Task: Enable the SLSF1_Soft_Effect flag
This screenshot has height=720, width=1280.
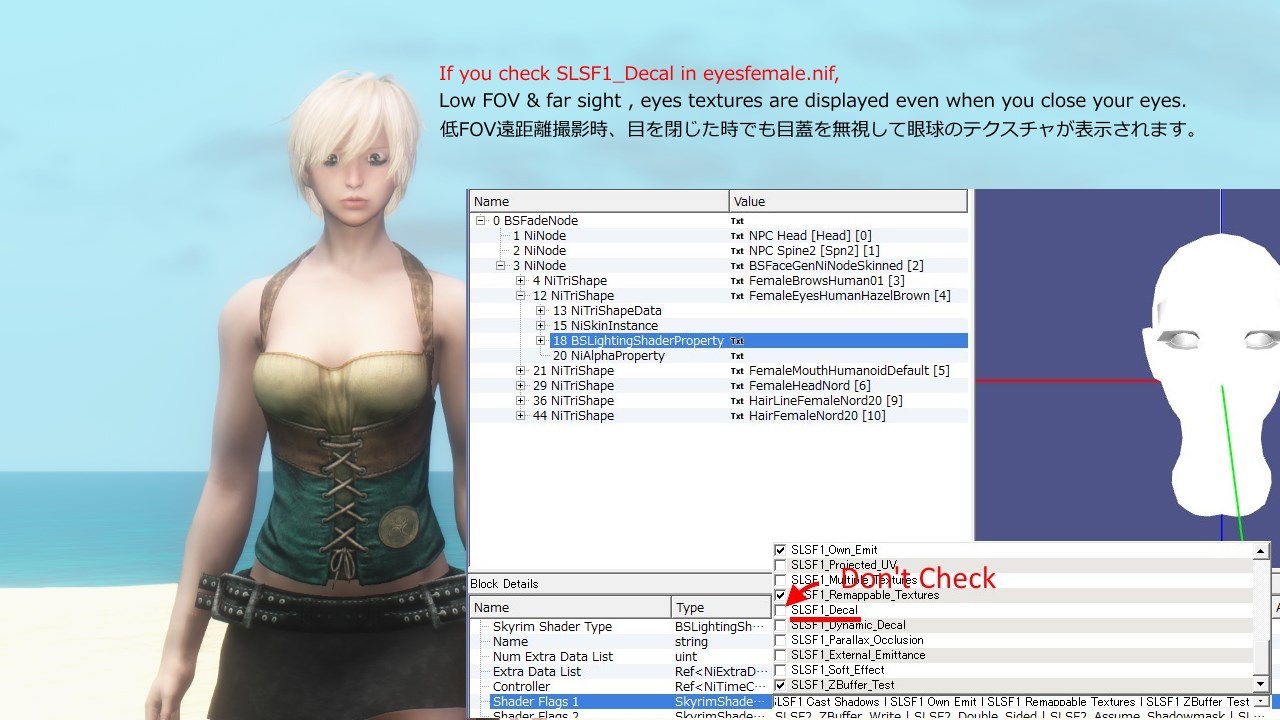Action: [x=780, y=670]
